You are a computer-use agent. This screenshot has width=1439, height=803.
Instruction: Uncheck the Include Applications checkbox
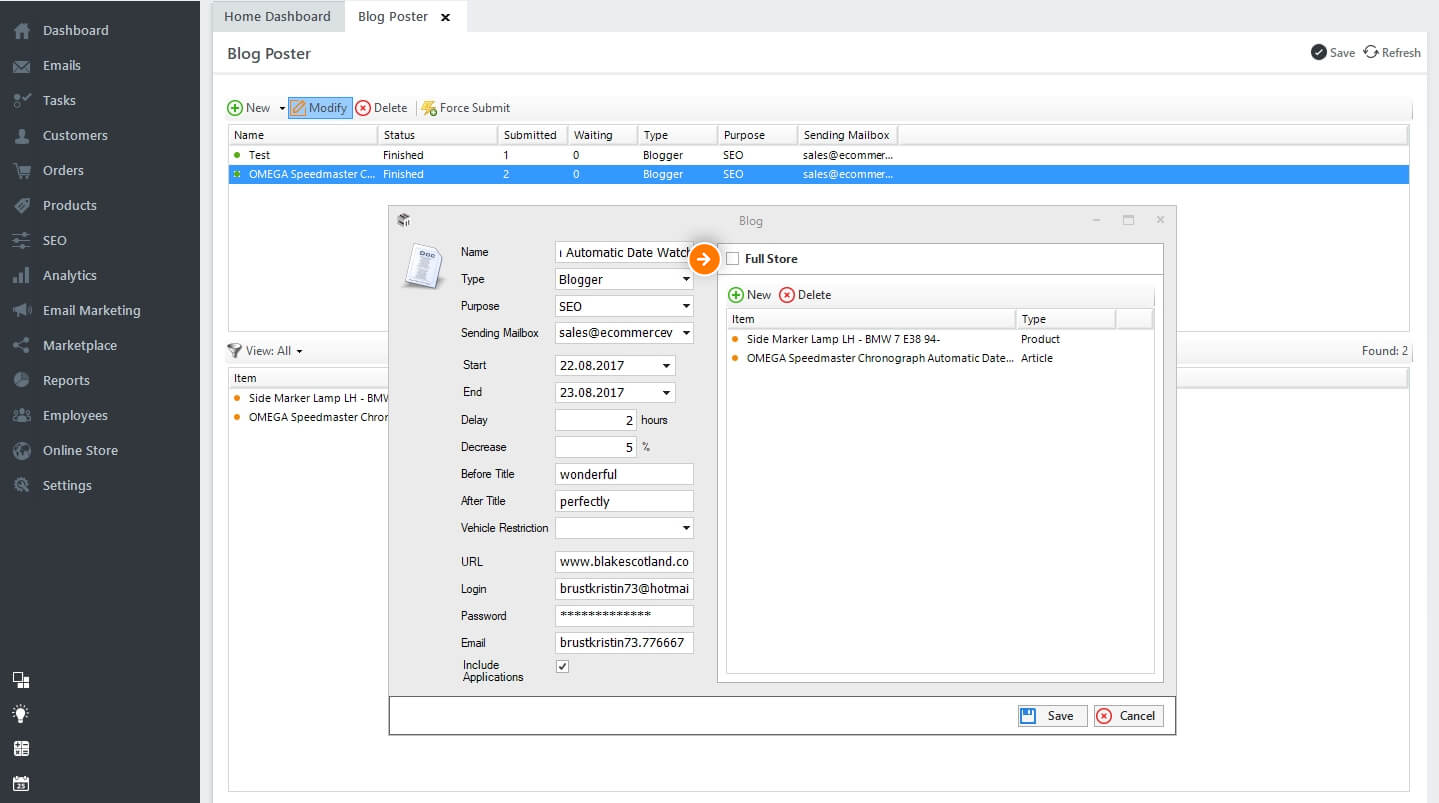562,666
